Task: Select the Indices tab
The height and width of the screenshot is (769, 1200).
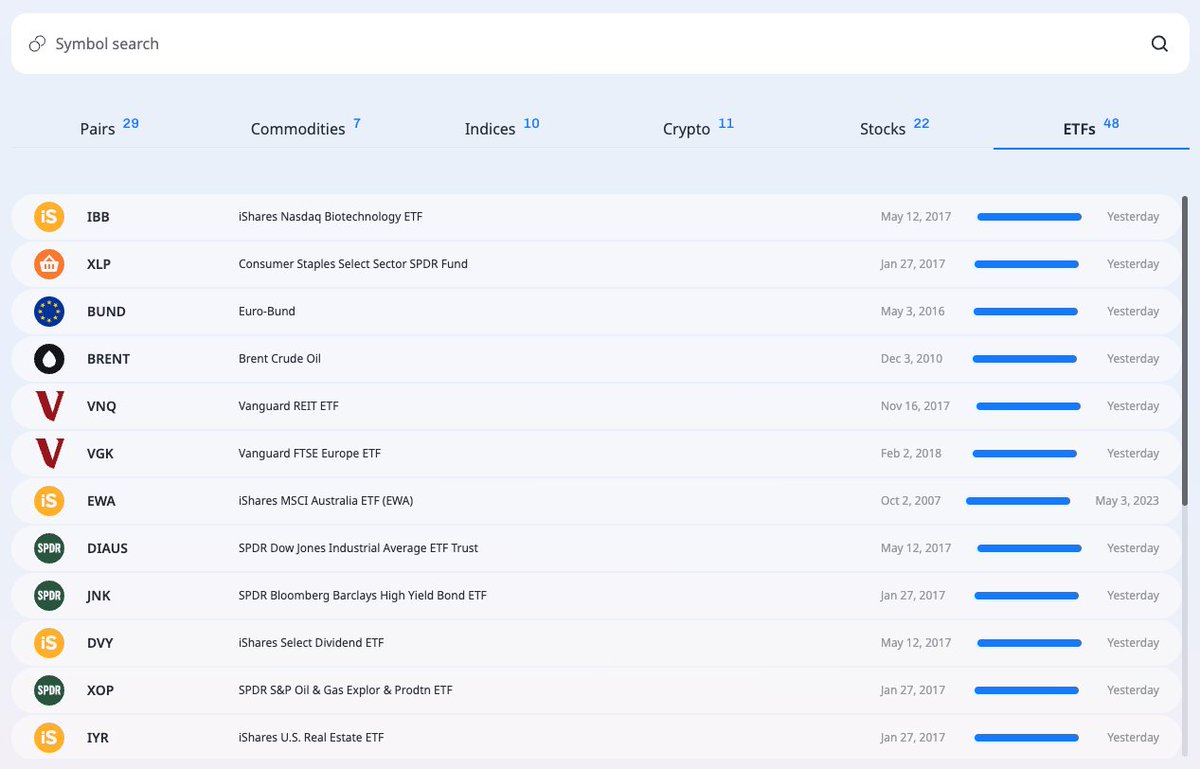Action: pos(502,127)
